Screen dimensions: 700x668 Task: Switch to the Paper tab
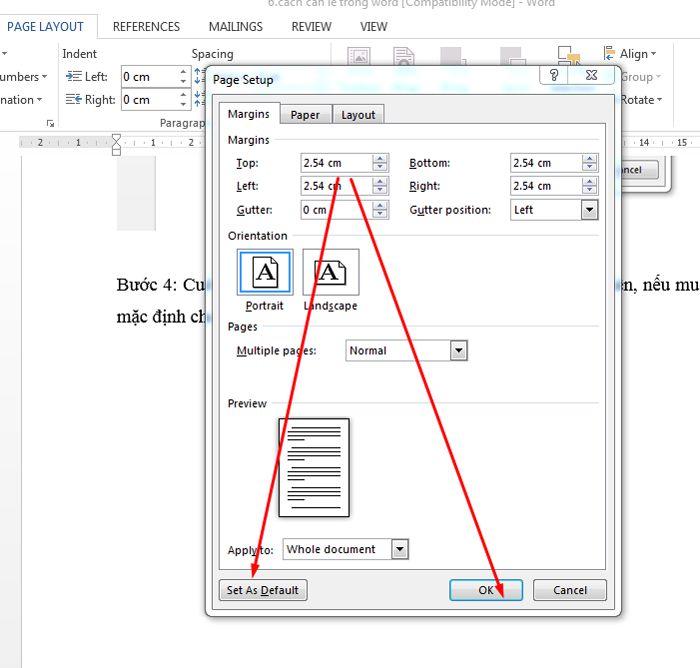[305, 115]
